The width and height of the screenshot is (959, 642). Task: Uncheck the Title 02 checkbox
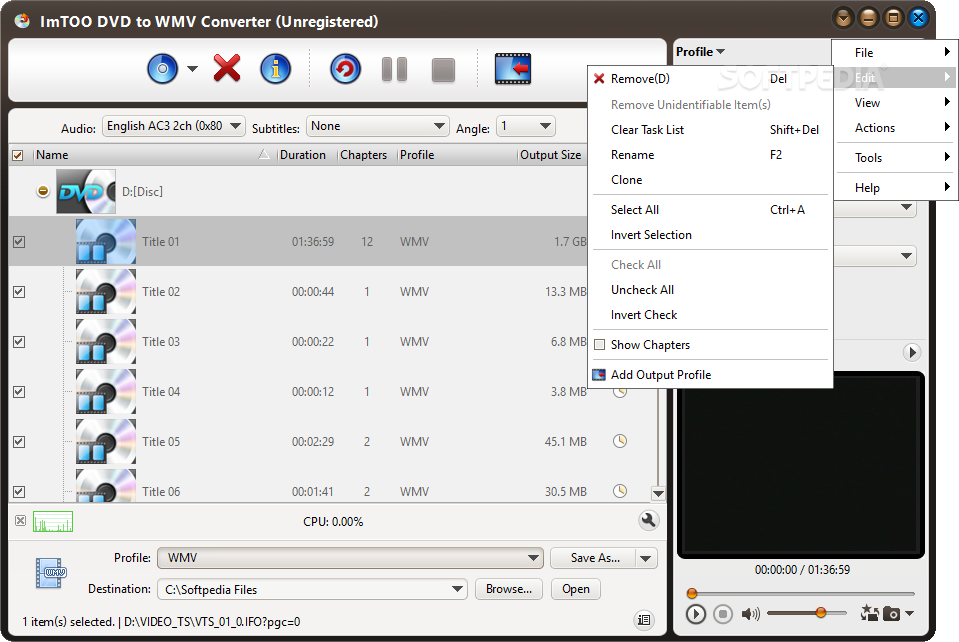point(19,292)
